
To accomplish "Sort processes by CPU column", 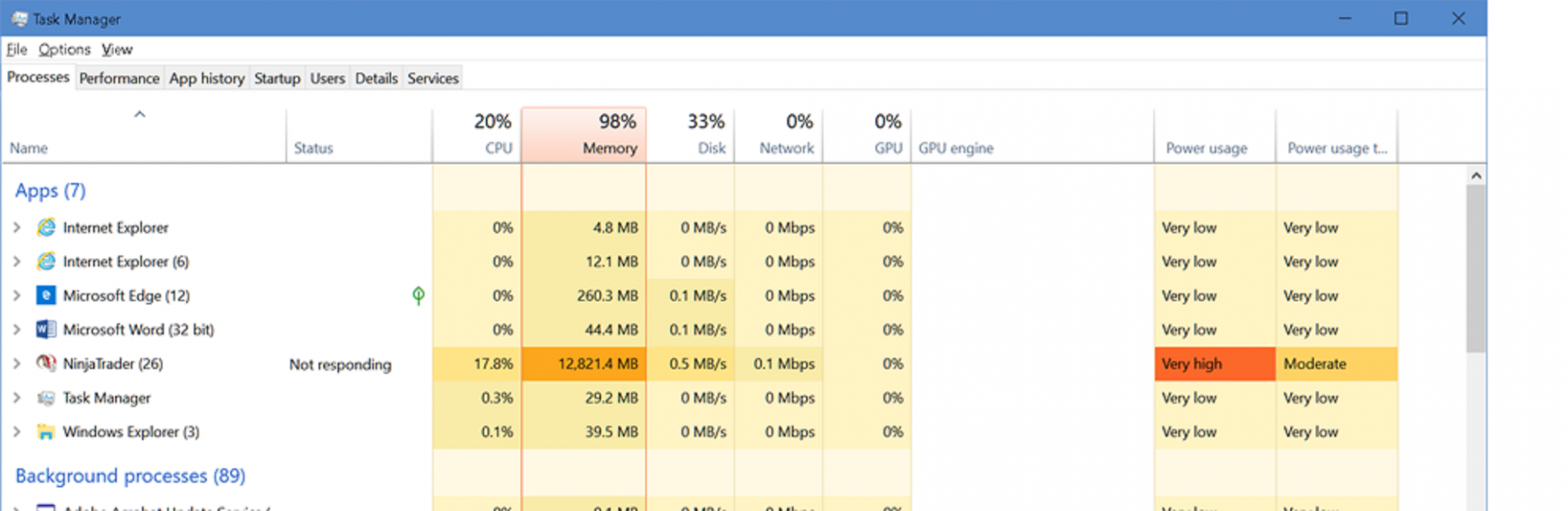I will (x=477, y=135).
